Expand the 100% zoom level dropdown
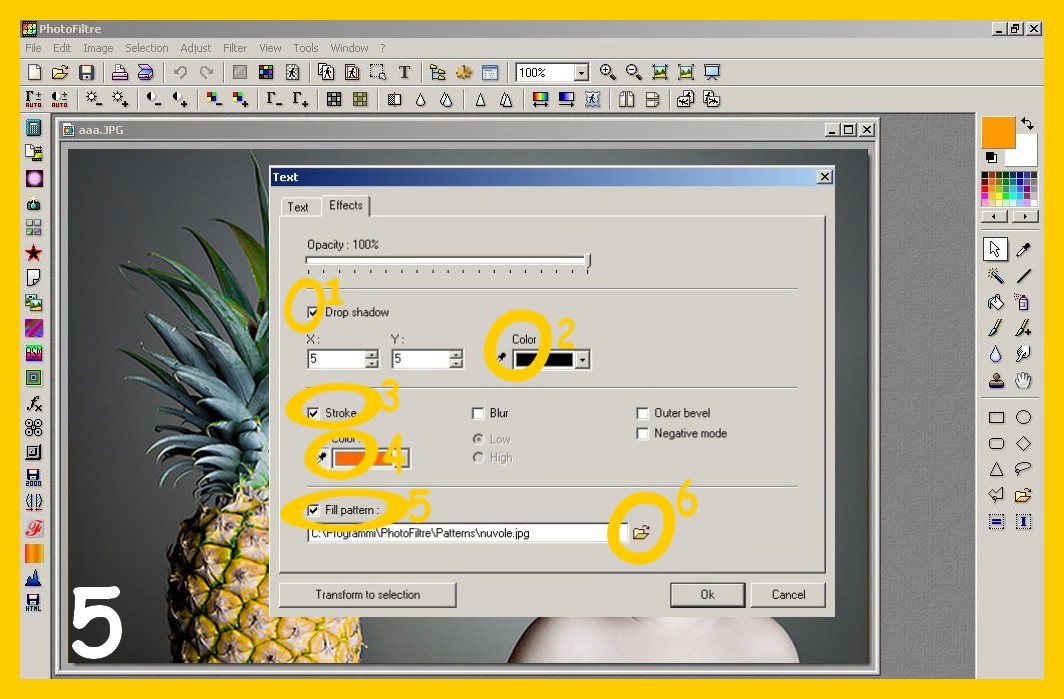The image size is (1064, 699). (581, 73)
